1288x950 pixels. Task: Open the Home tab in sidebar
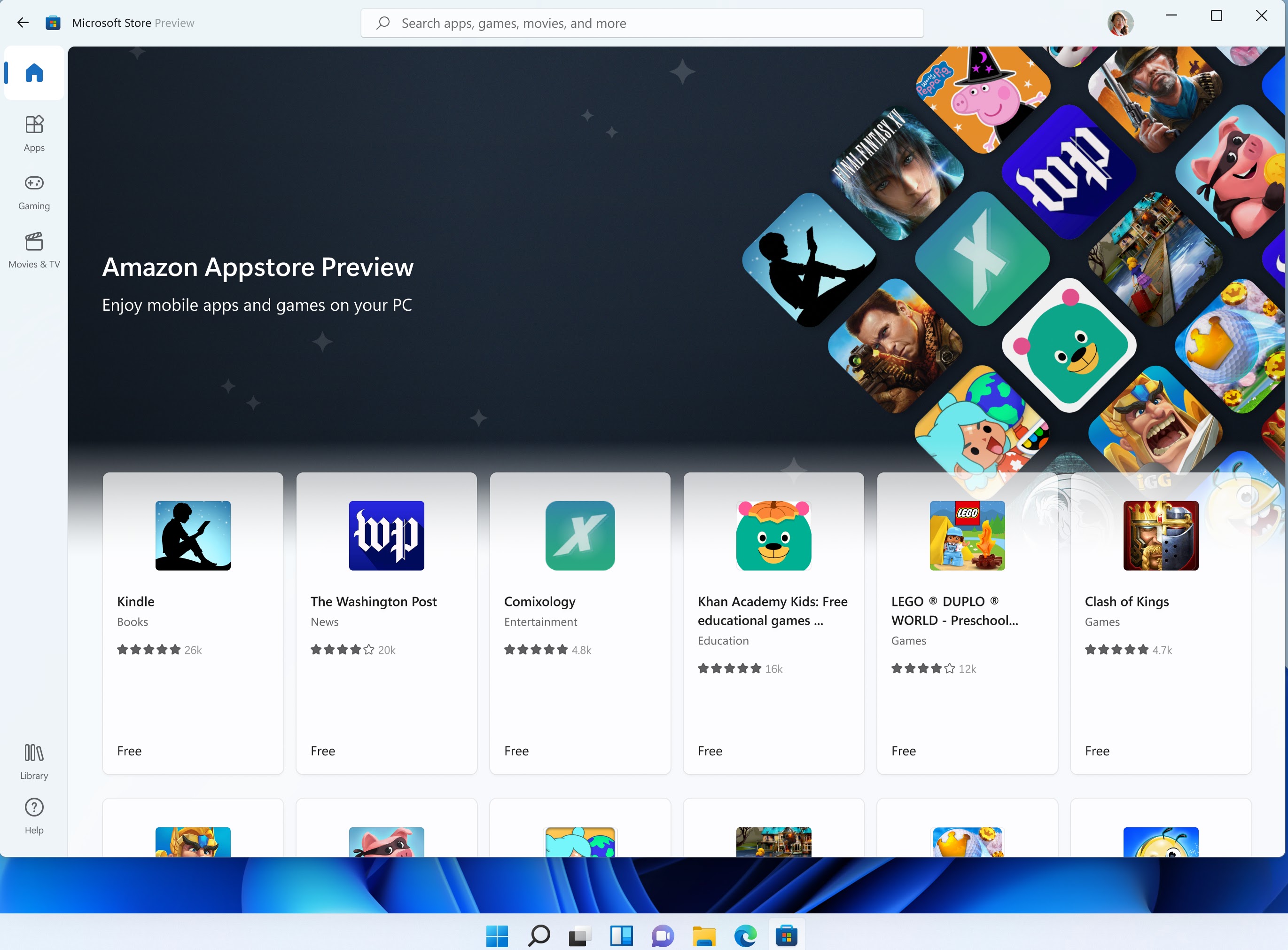(34, 73)
